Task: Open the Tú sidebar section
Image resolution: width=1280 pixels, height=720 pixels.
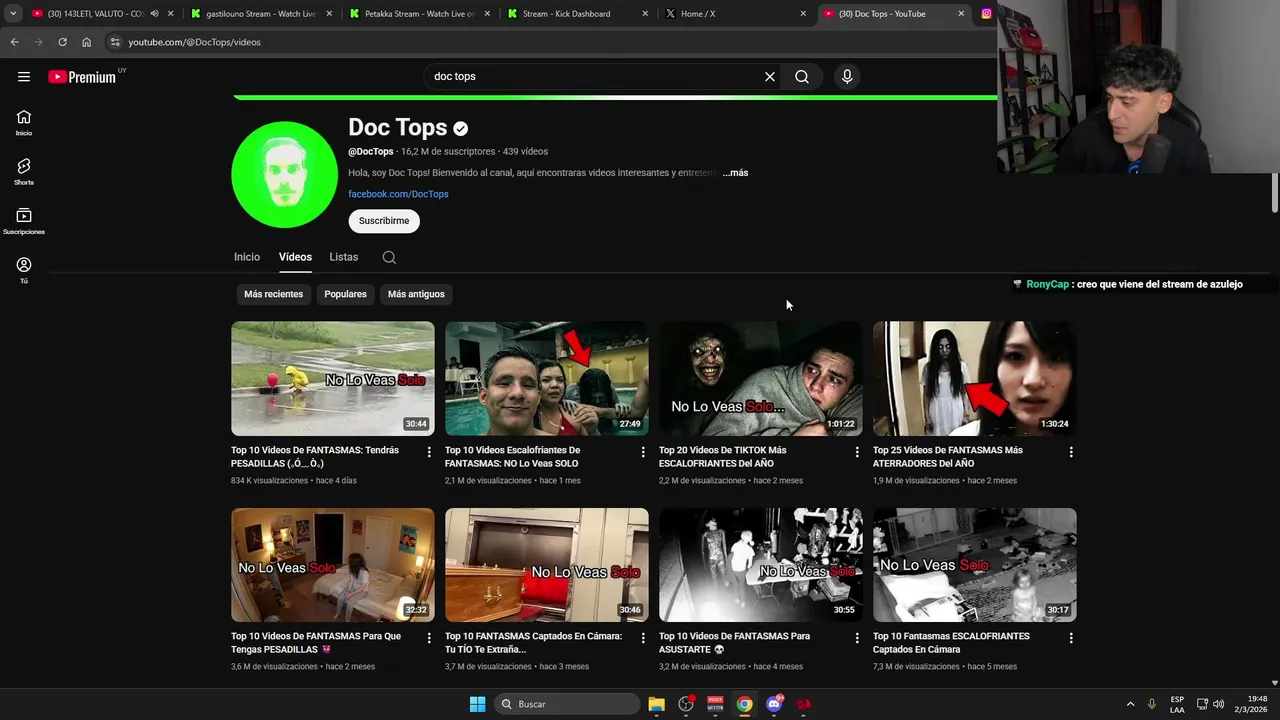Action: (x=24, y=270)
